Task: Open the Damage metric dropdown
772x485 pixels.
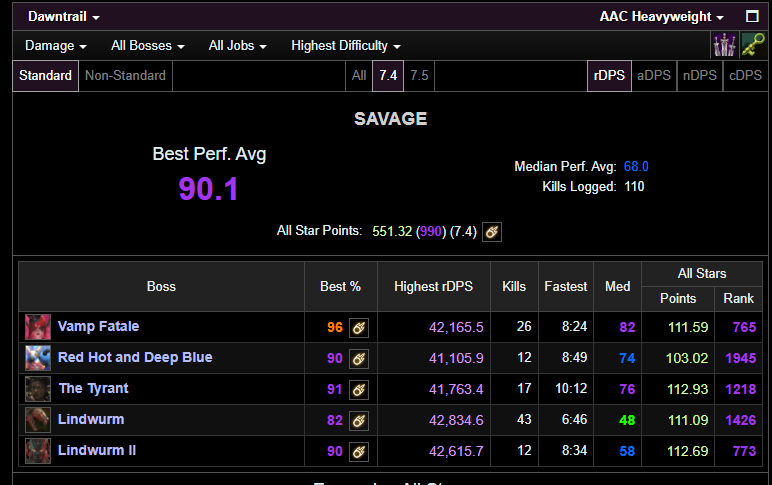Action: pyautogui.click(x=56, y=46)
